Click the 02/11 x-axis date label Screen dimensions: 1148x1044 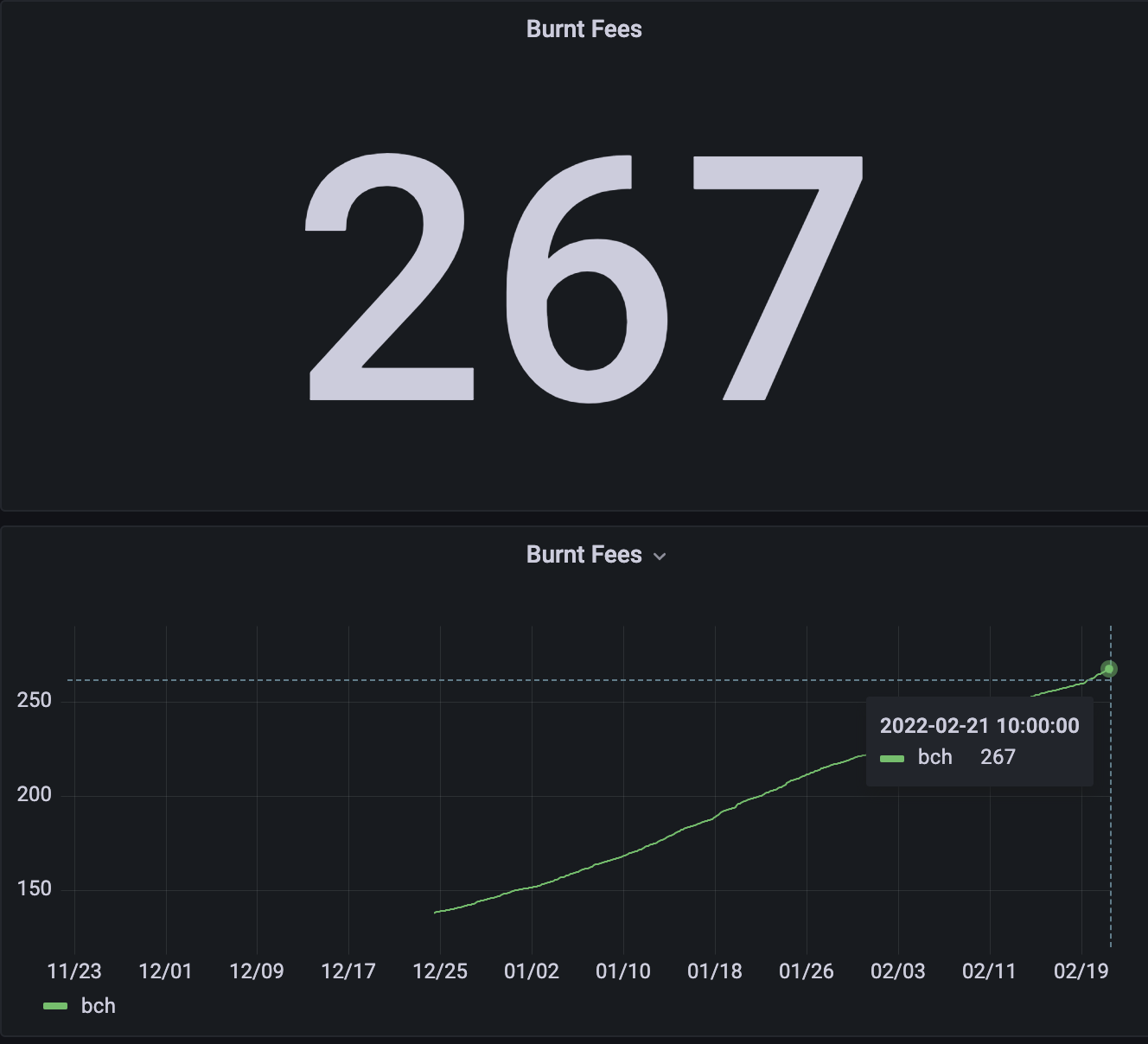990,971
